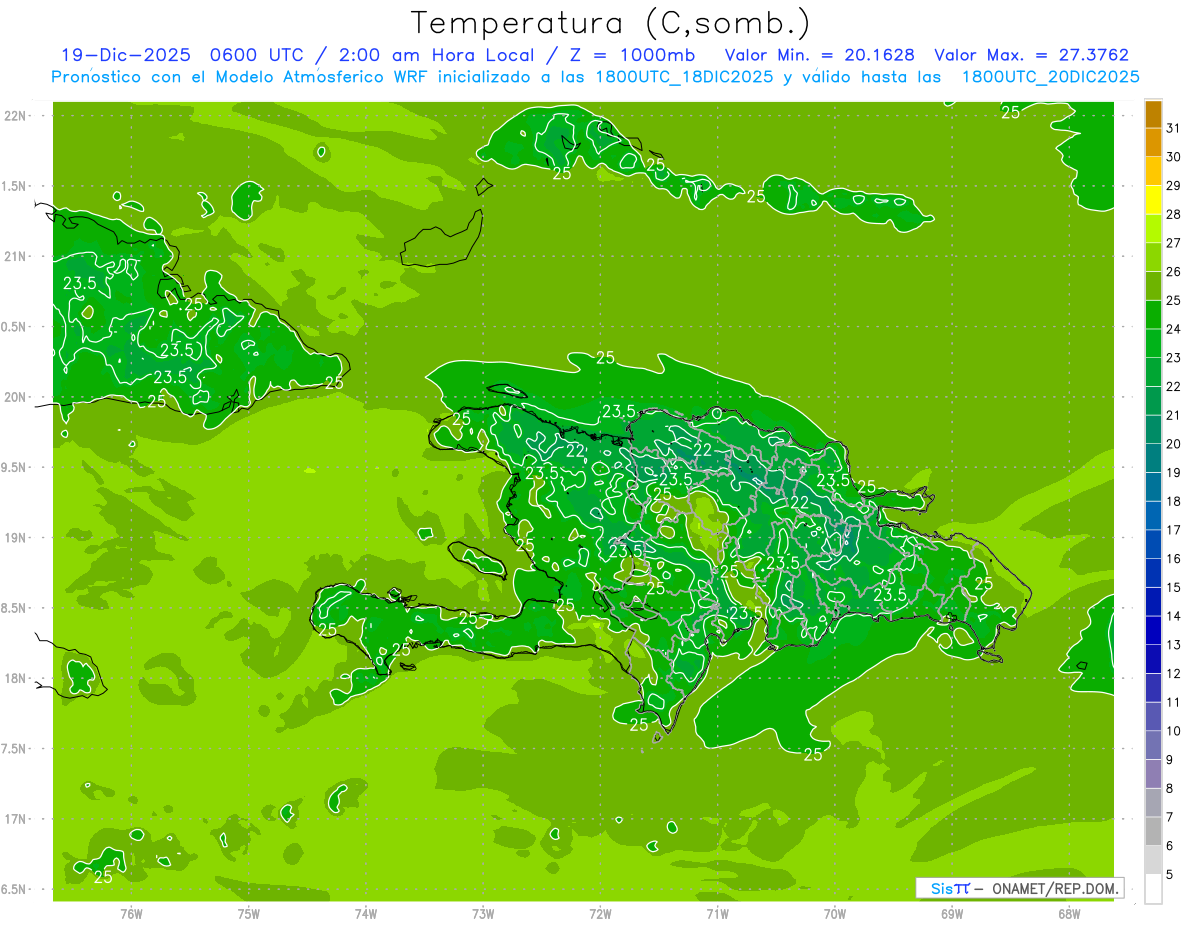
Task: Pick the green legend swatch between 23 and 24
Action: pos(1153,343)
